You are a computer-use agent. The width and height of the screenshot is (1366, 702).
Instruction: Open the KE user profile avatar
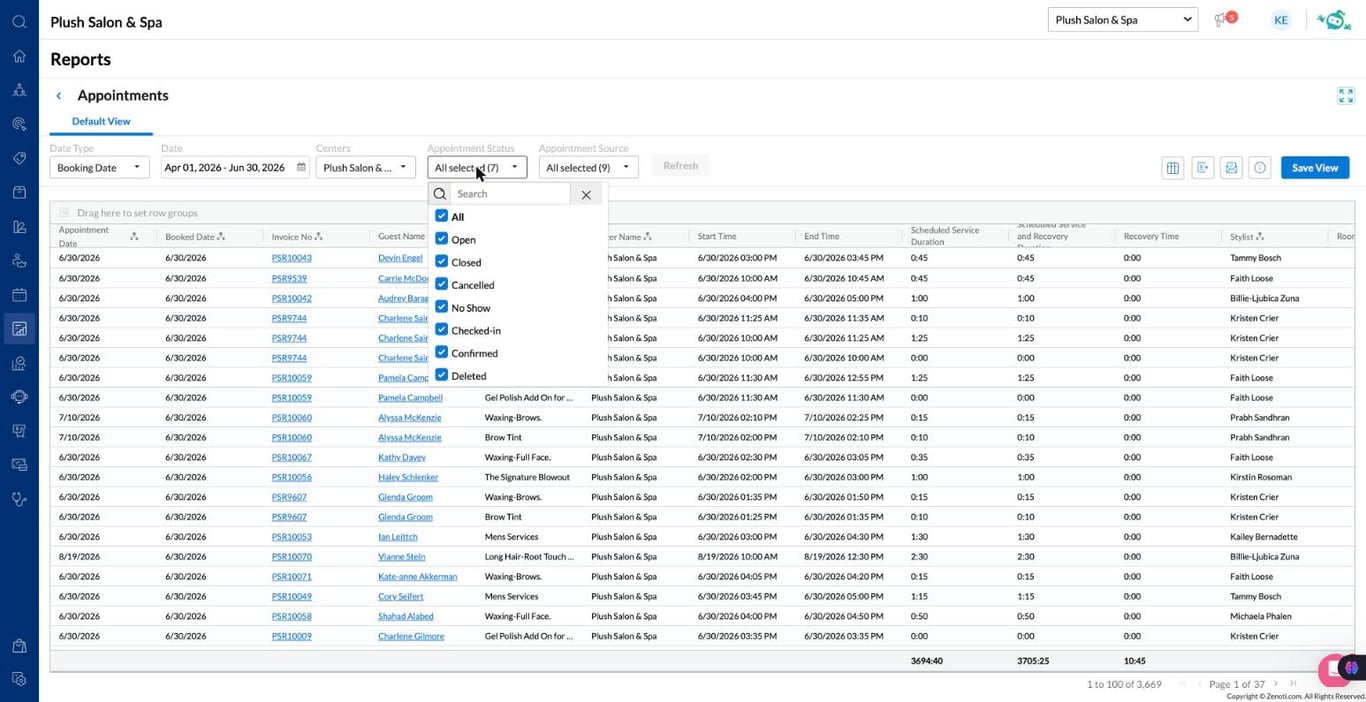tap(1280, 20)
